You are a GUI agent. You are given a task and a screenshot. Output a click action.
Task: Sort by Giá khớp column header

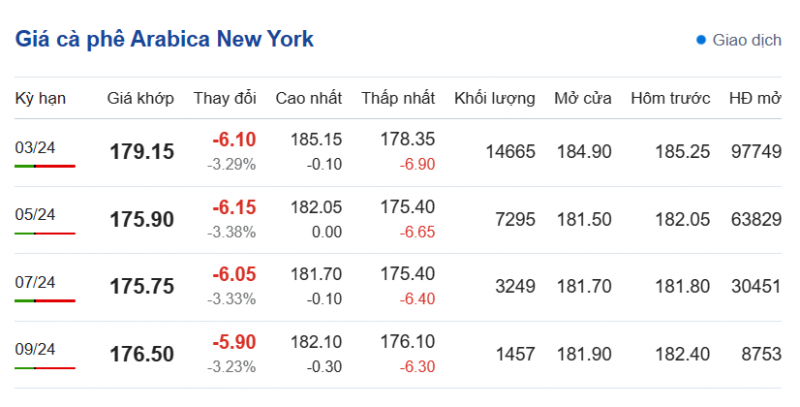click(141, 98)
